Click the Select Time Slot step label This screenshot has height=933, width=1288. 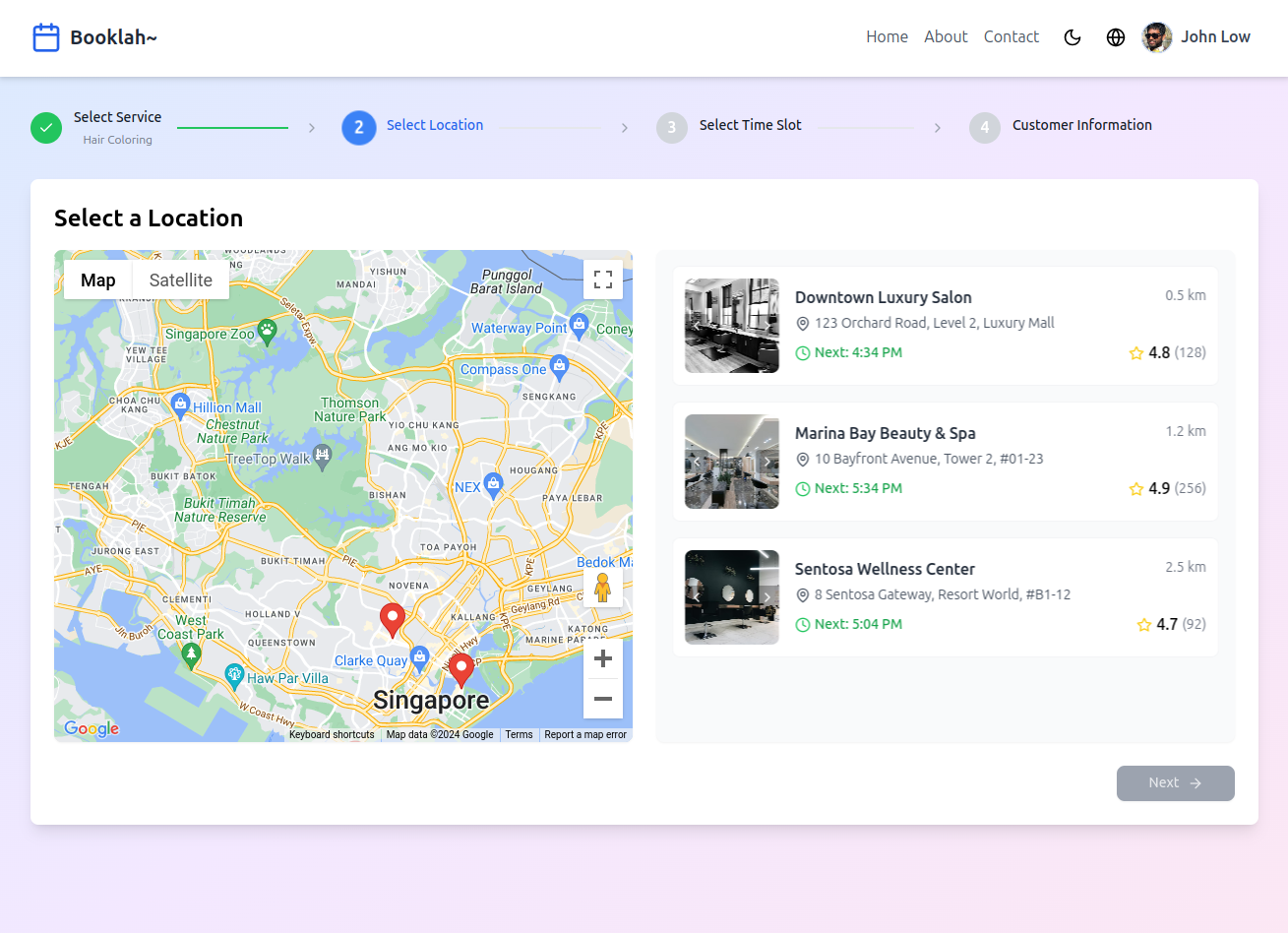click(751, 125)
